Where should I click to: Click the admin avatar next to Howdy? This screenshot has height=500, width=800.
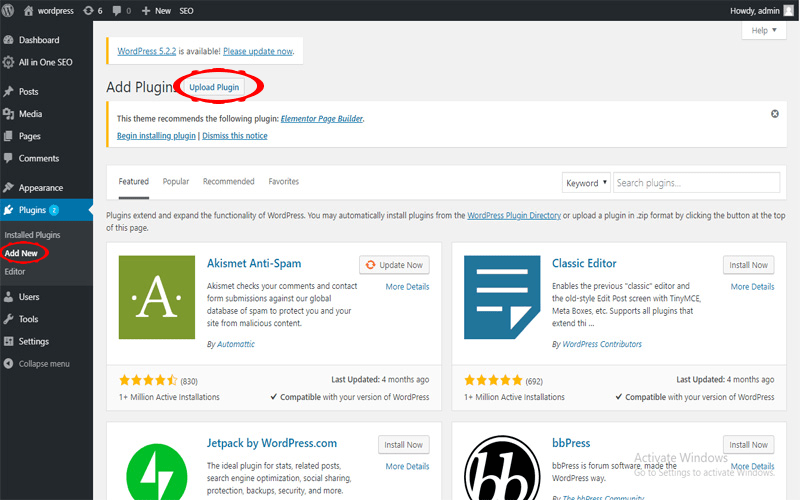tap(789, 11)
